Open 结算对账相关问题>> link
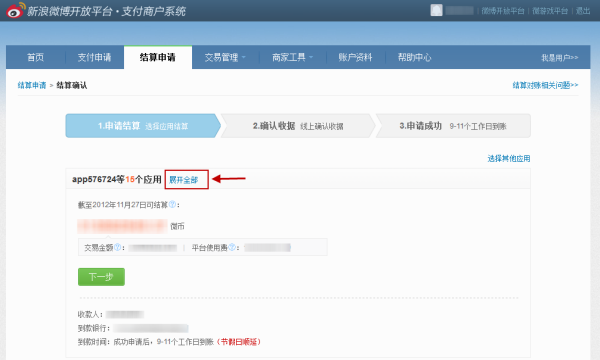This screenshot has width=600, height=360. pos(545,85)
